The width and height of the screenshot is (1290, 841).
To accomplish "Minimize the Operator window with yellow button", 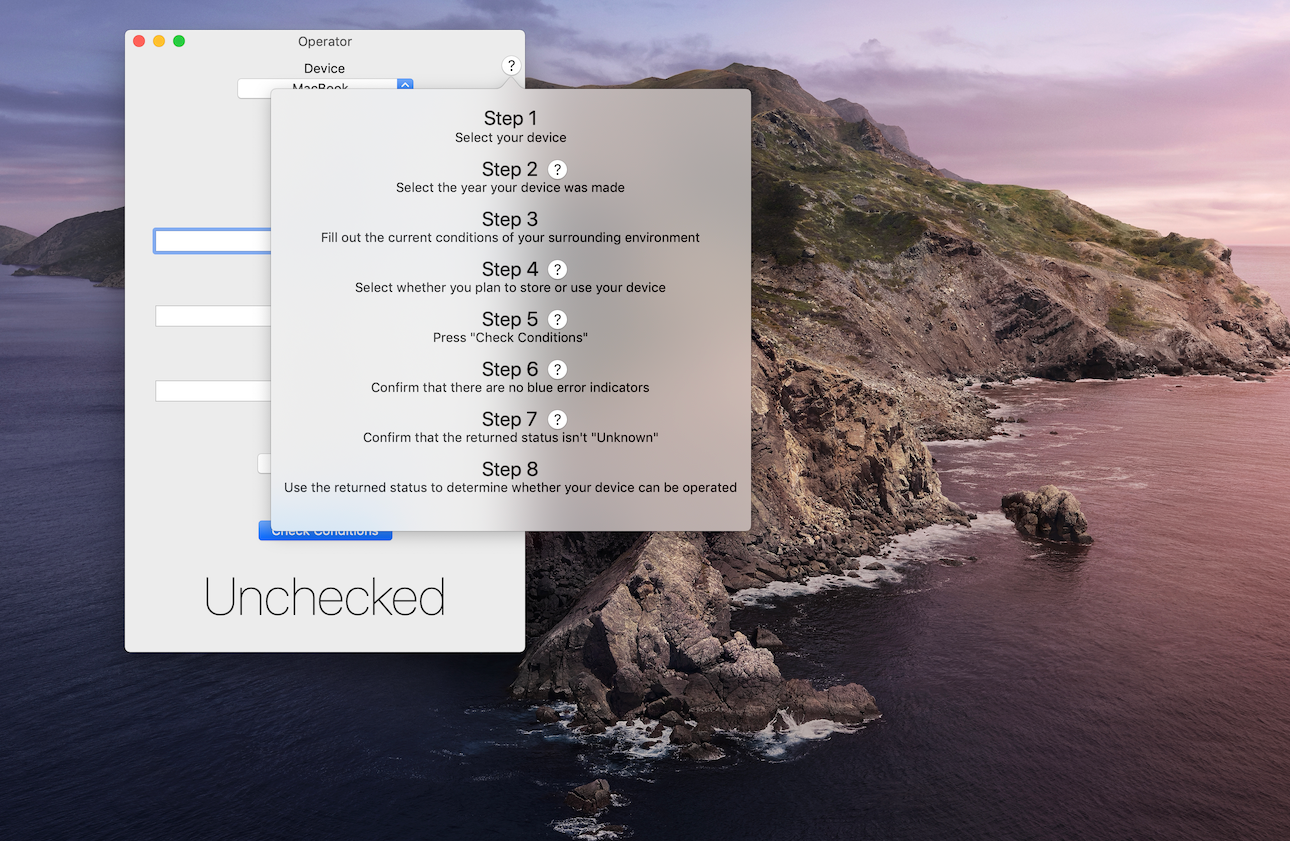I will [x=159, y=41].
